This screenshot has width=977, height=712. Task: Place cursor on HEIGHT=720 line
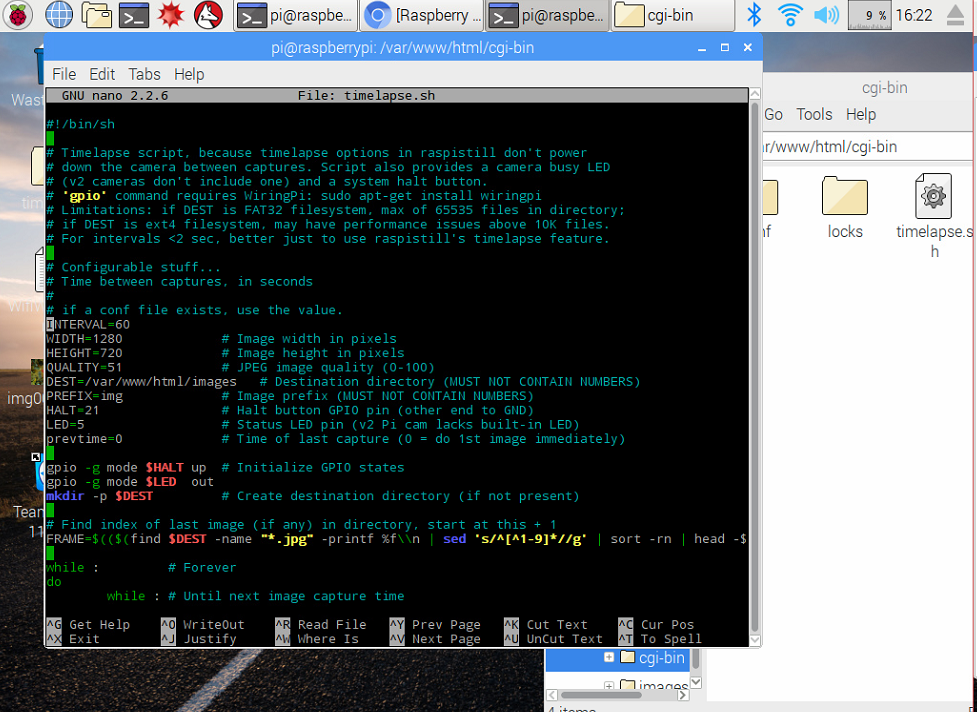84,353
